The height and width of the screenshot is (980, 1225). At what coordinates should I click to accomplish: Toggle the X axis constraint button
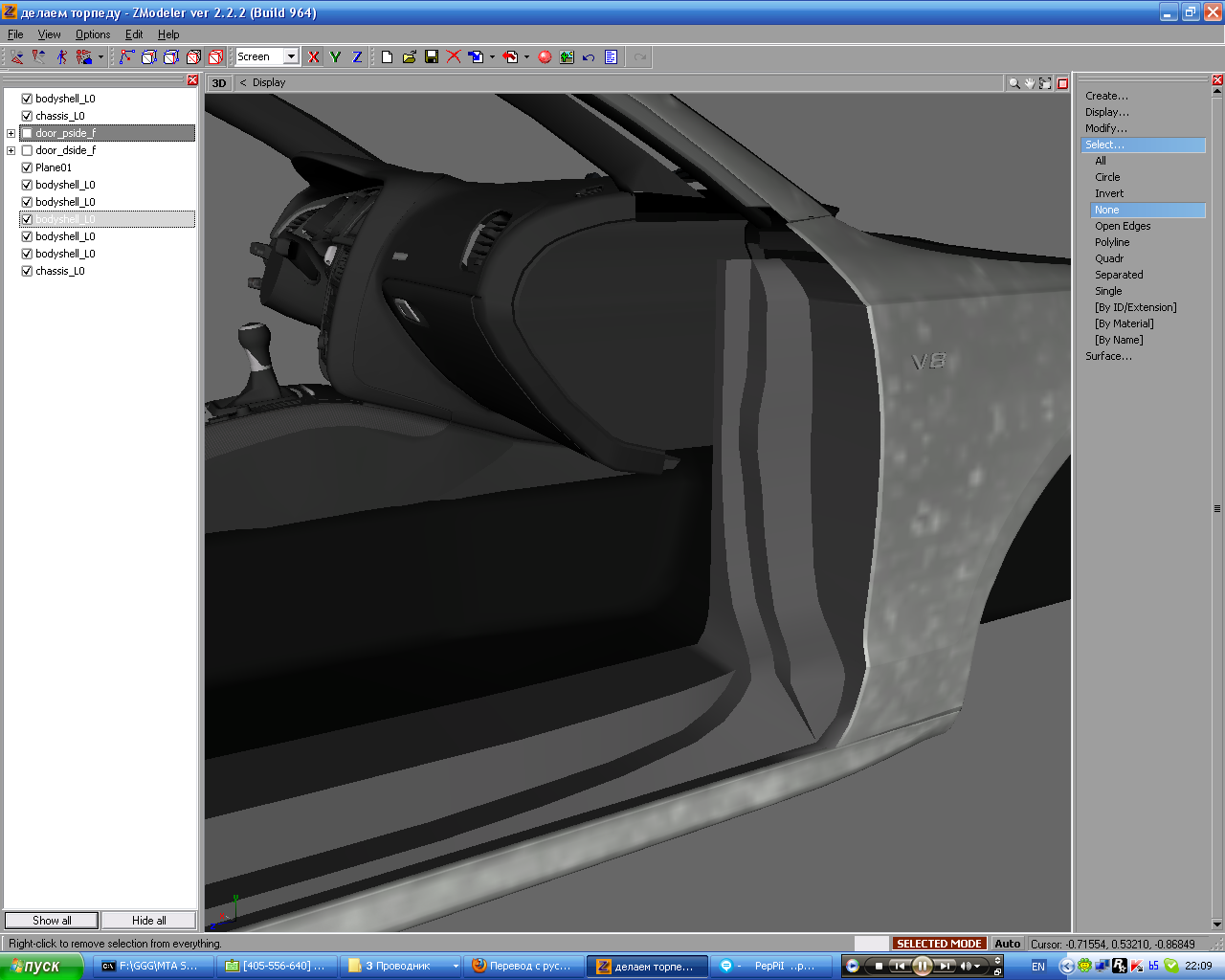(x=313, y=57)
